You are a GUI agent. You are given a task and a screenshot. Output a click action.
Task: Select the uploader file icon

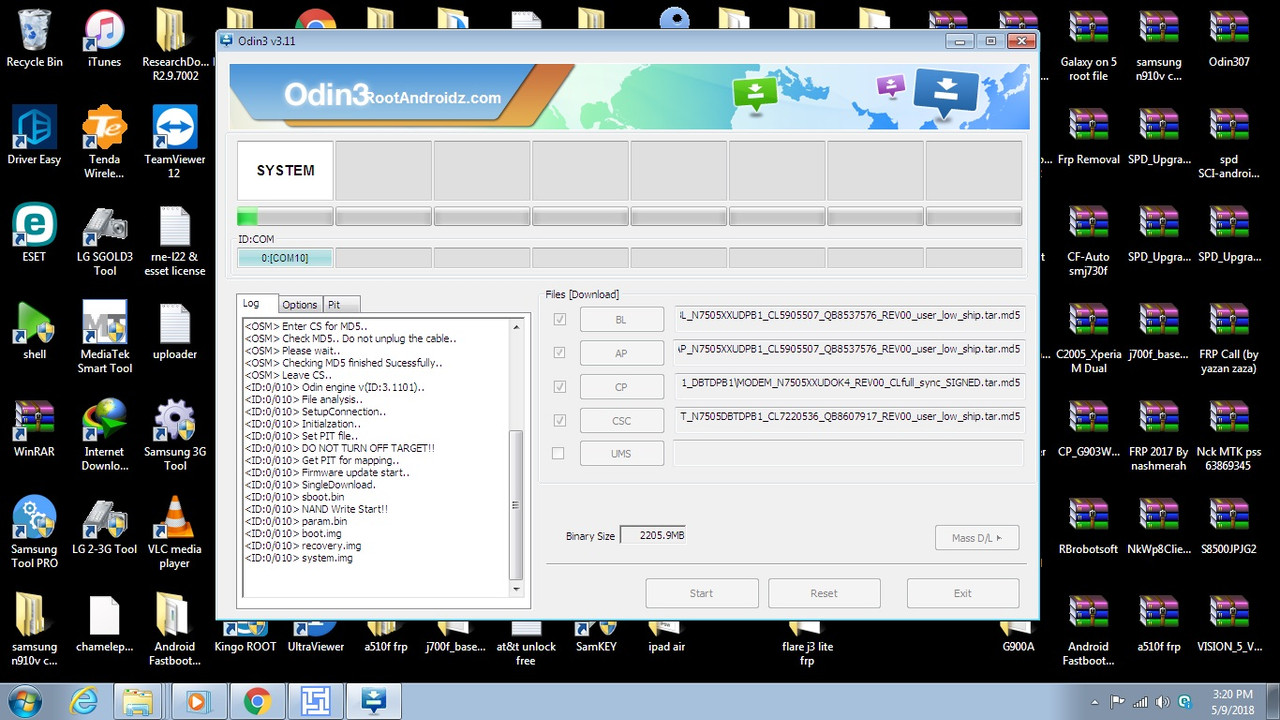(174, 331)
